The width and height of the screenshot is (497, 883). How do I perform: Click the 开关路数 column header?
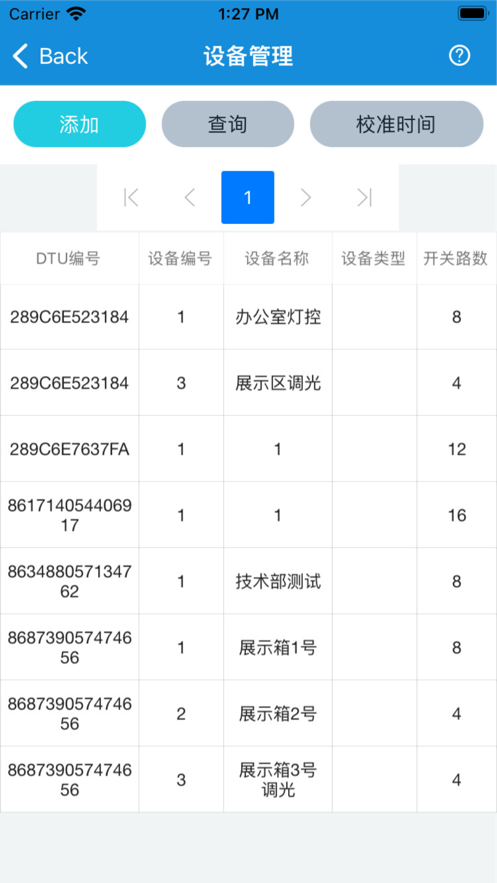click(x=456, y=258)
